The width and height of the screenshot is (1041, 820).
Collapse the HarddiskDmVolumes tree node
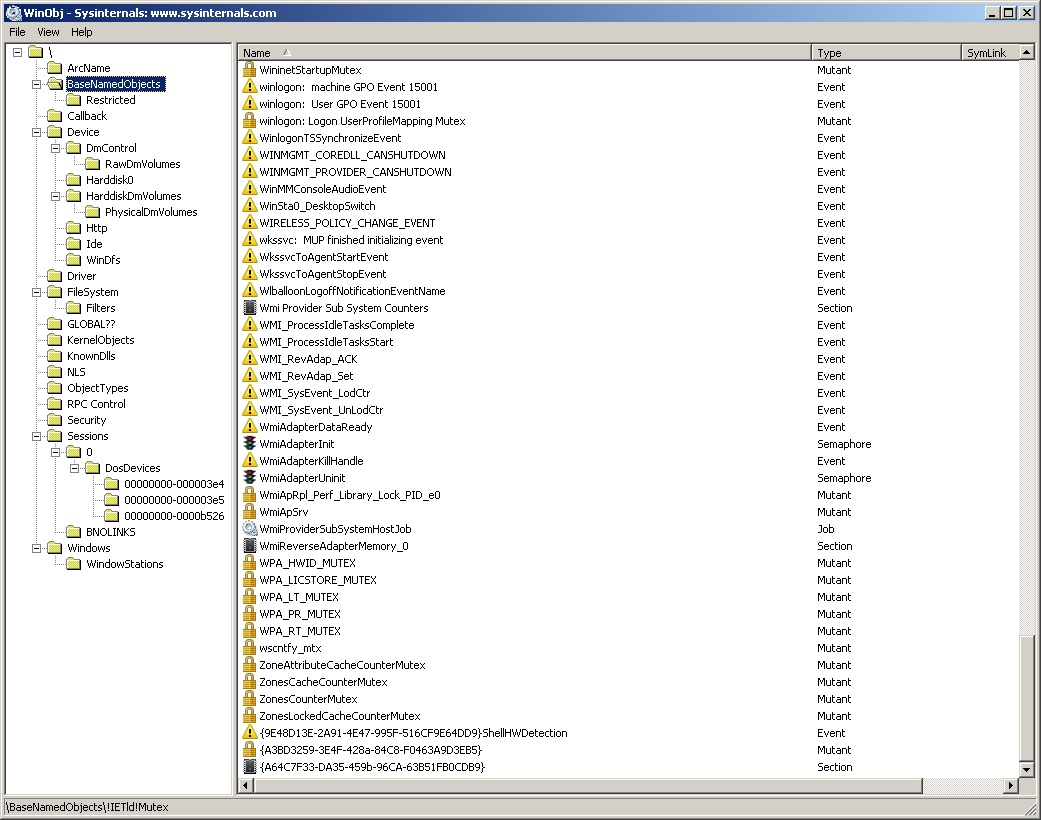click(x=56, y=196)
